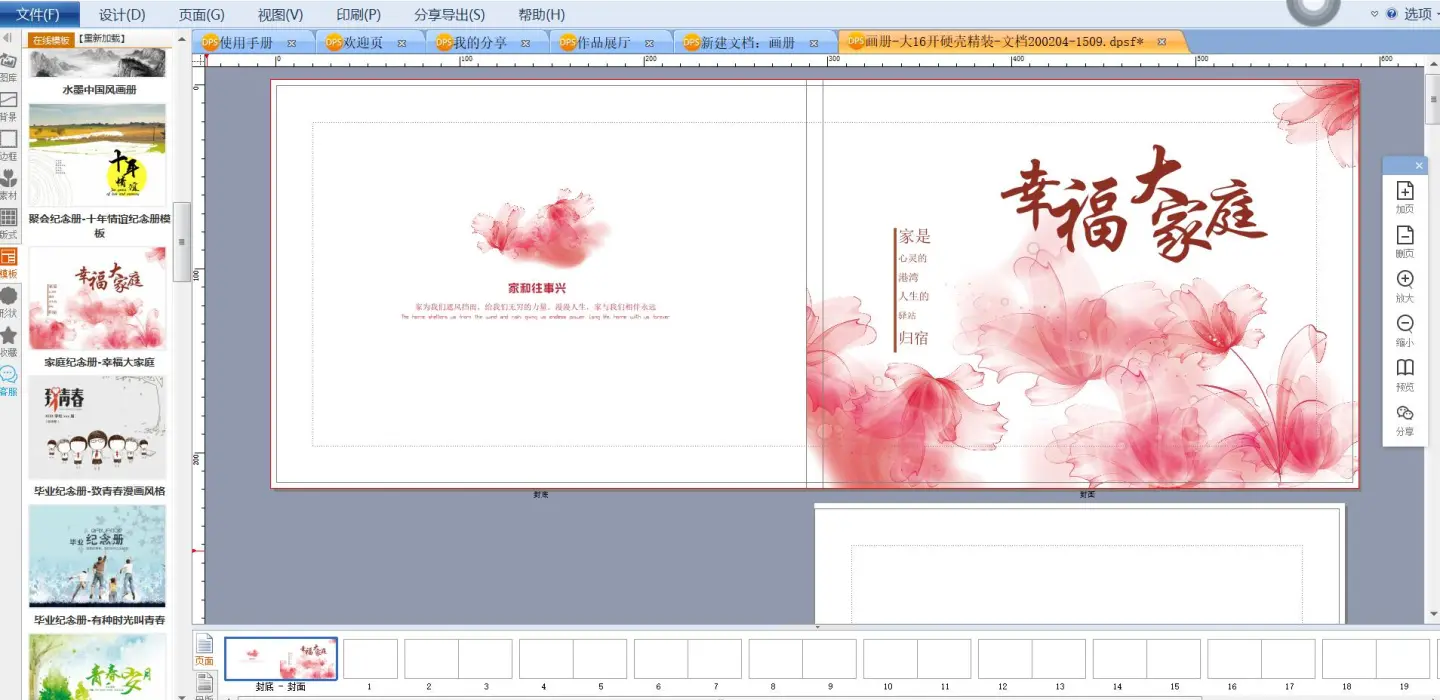Viewport: 1440px width, 700px height.
Task: Open the 文件(F) menu
Action: click(x=38, y=14)
